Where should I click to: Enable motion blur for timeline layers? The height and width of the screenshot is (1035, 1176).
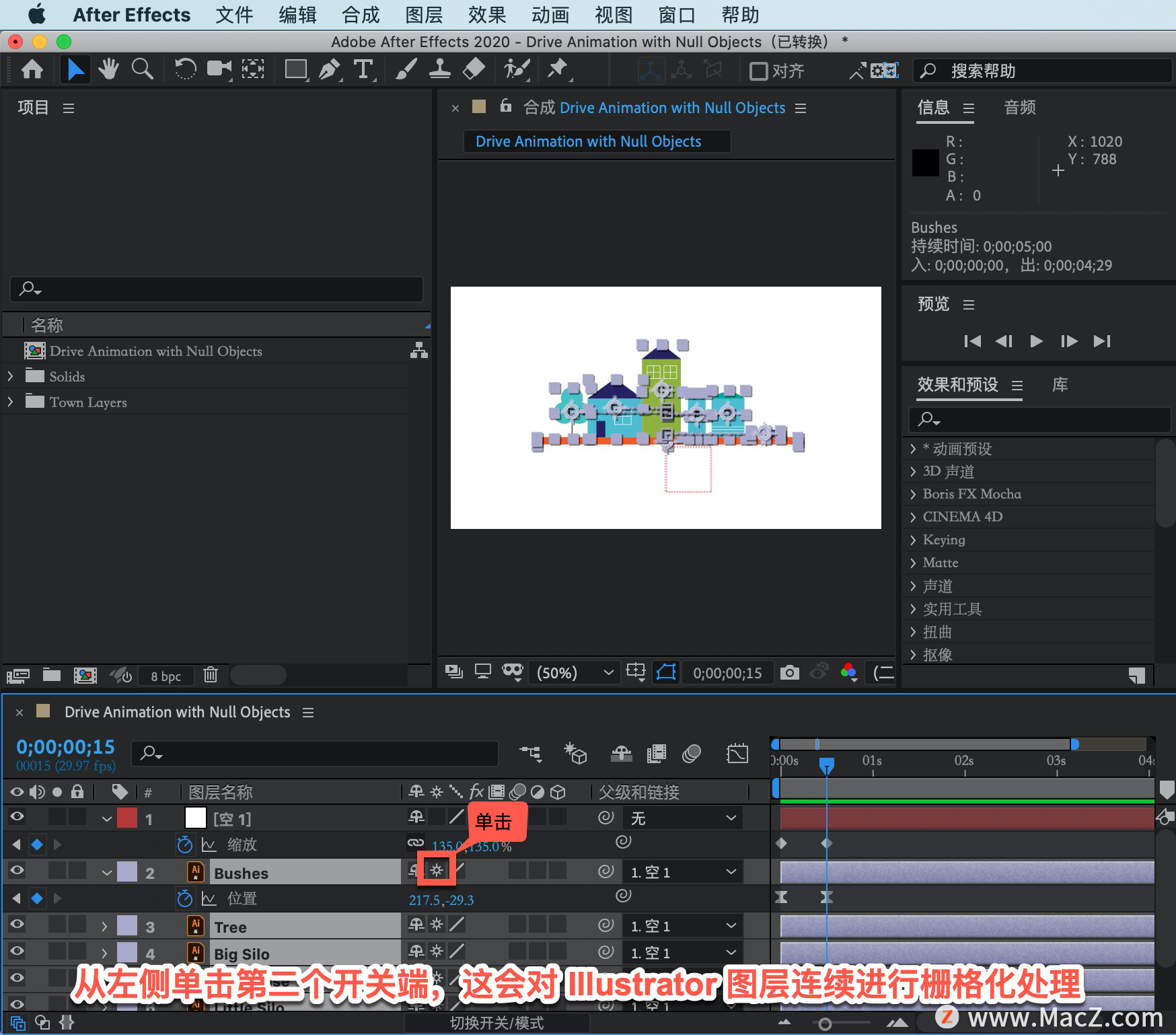pos(692,754)
